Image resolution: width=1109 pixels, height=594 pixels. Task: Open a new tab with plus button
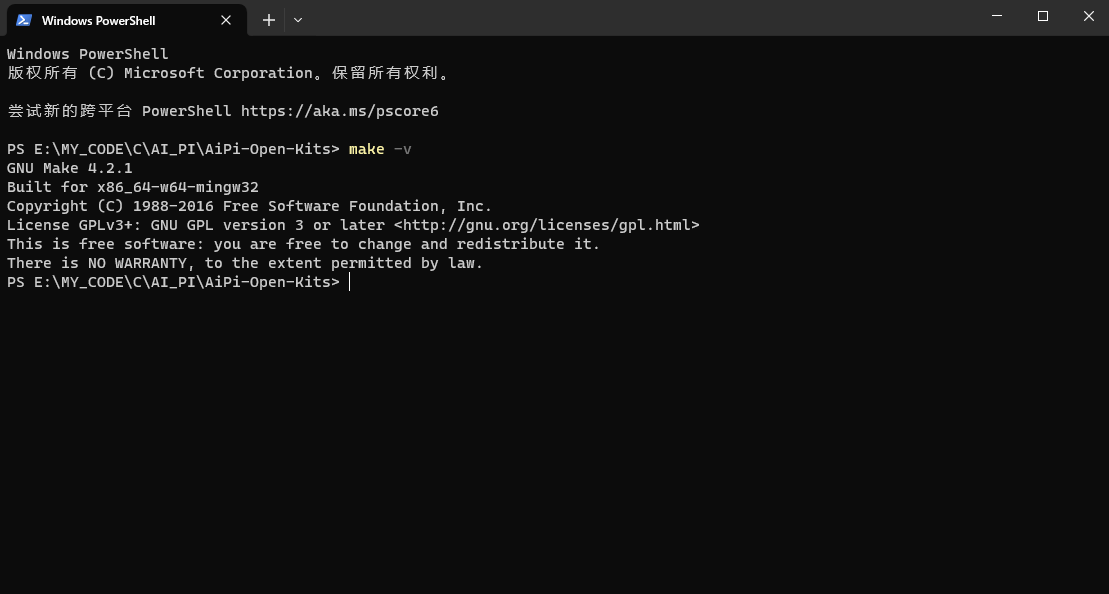click(x=269, y=20)
